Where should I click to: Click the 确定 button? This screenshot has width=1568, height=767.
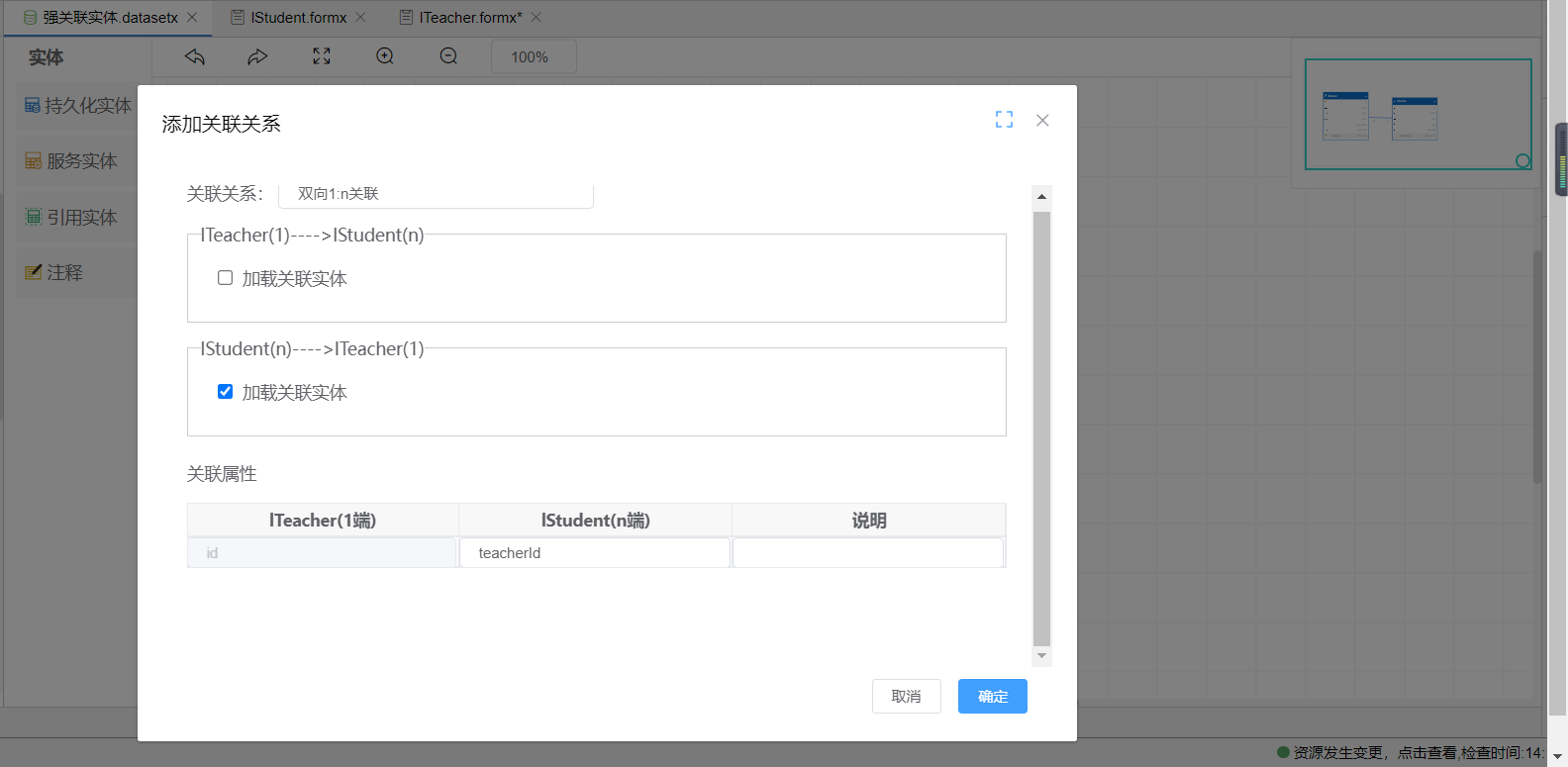992,697
